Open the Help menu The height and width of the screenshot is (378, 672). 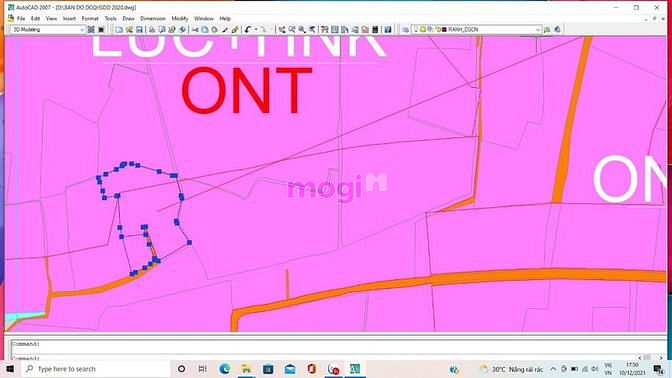pos(225,18)
